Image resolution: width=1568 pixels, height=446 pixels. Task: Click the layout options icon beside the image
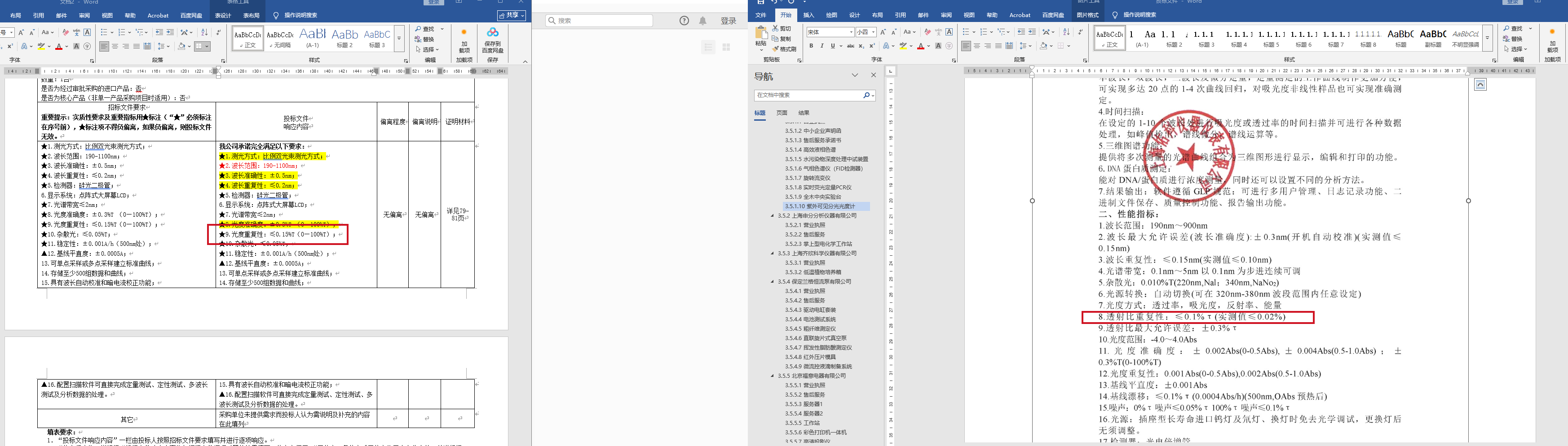coord(1481,84)
